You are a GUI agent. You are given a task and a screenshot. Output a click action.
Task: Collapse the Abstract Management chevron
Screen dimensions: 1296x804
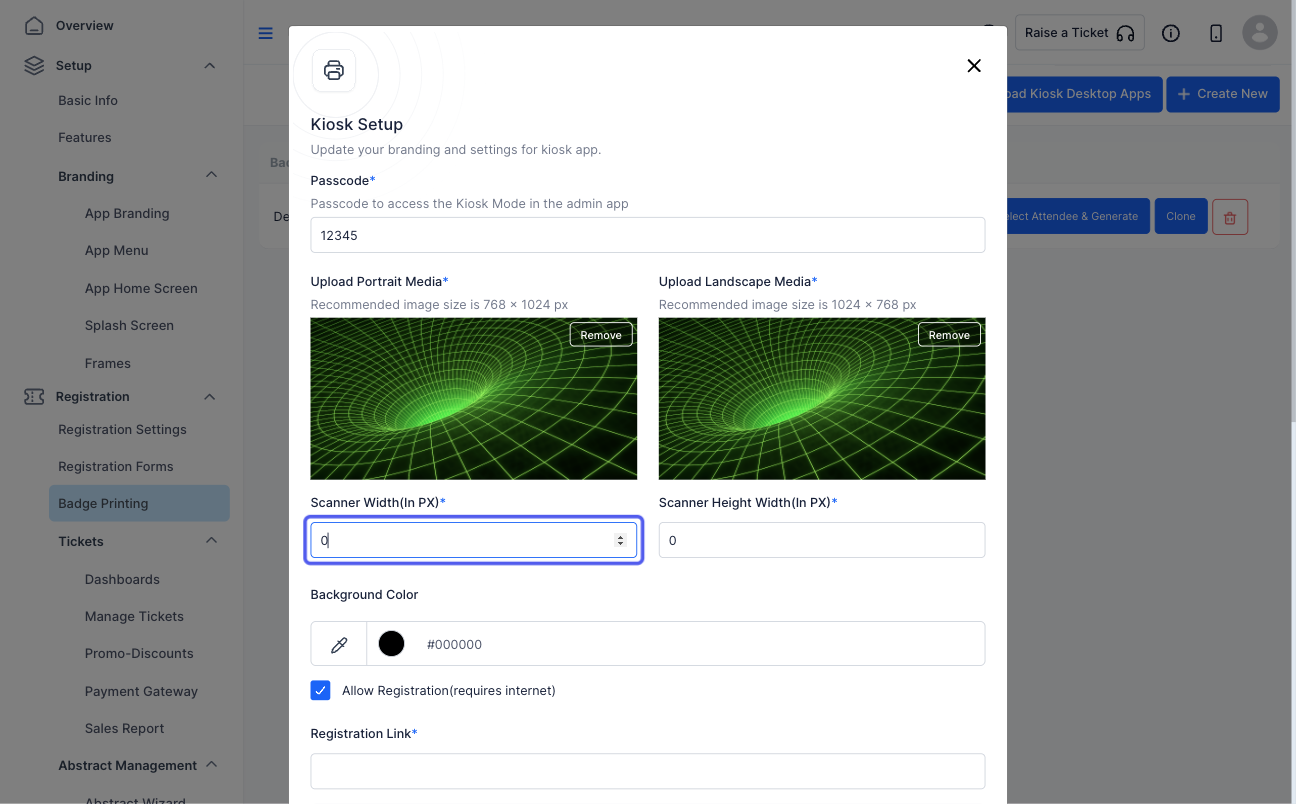click(x=211, y=764)
